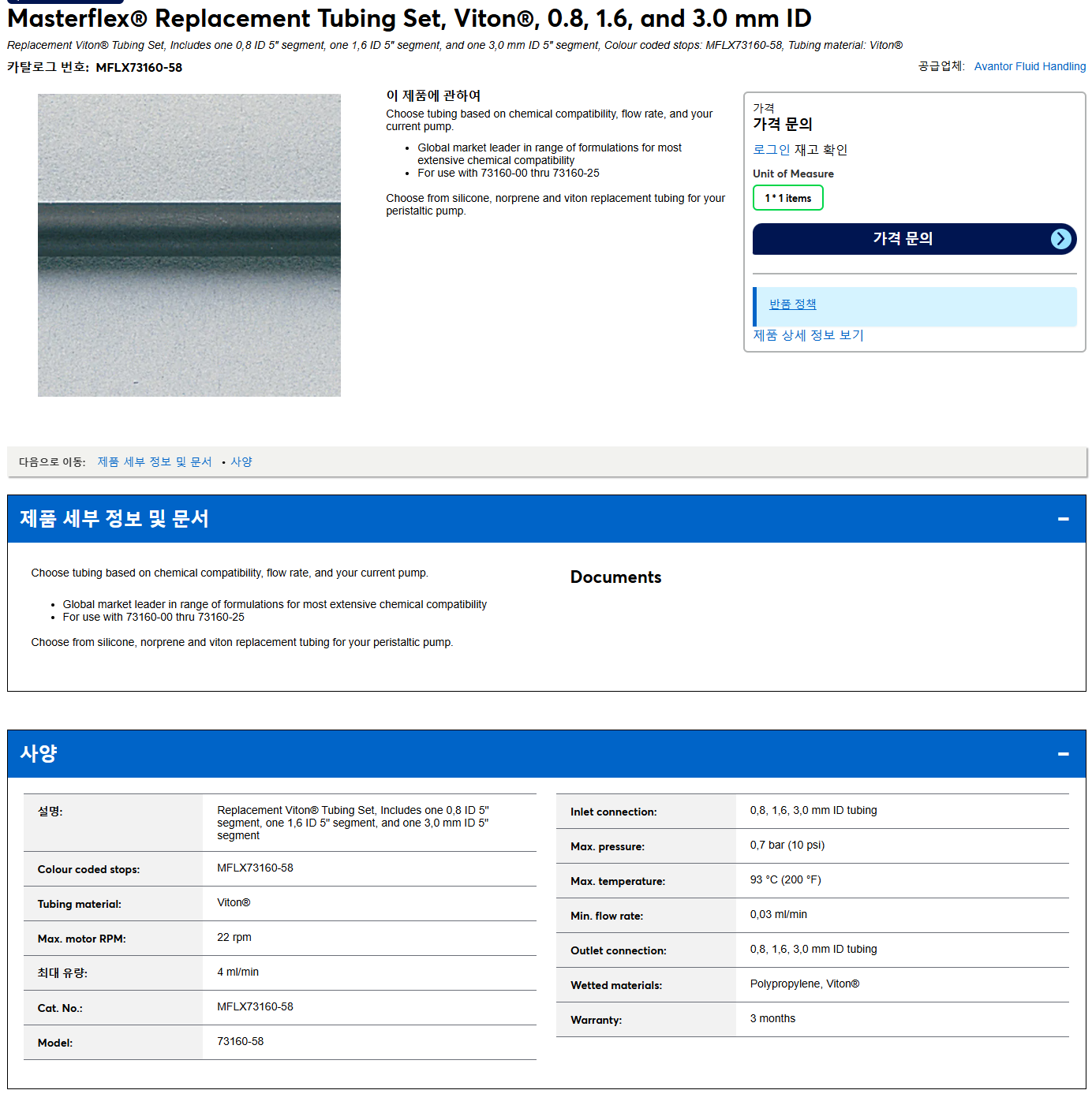
Task: Click the product title heading
Action: click(409, 17)
